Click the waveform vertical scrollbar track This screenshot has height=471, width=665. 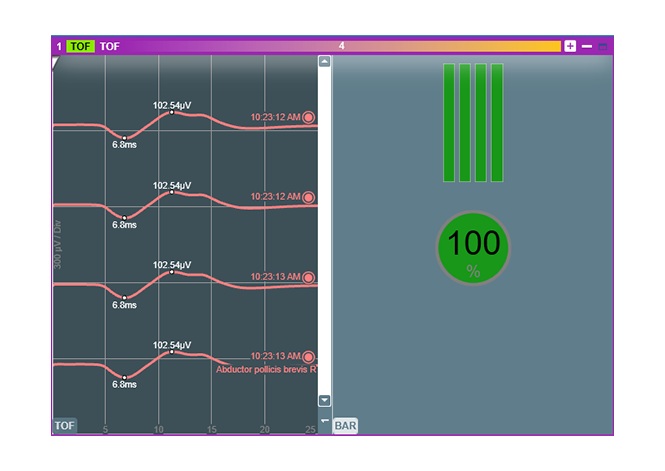point(324,230)
